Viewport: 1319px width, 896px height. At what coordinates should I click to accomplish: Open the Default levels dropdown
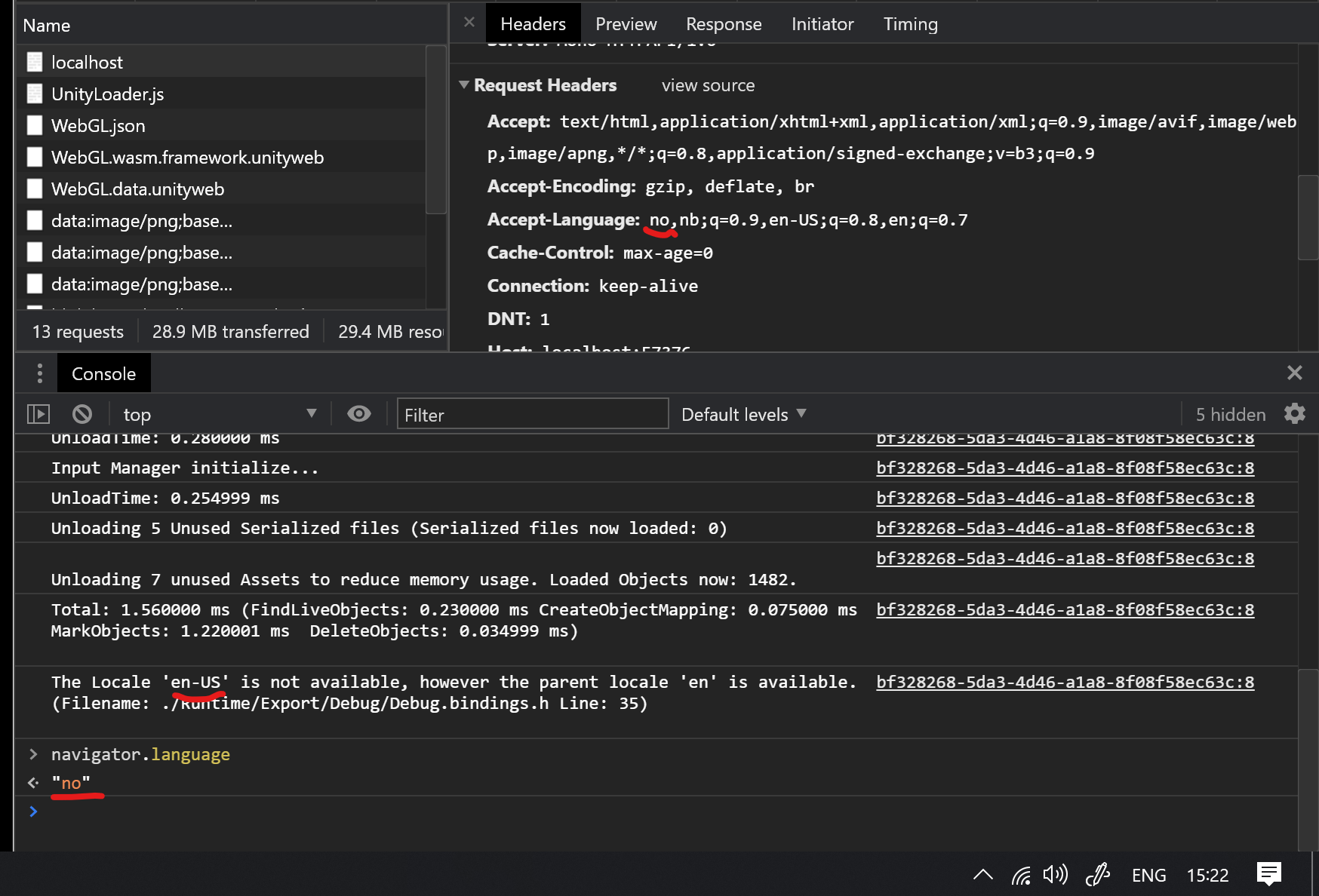[743, 414]
